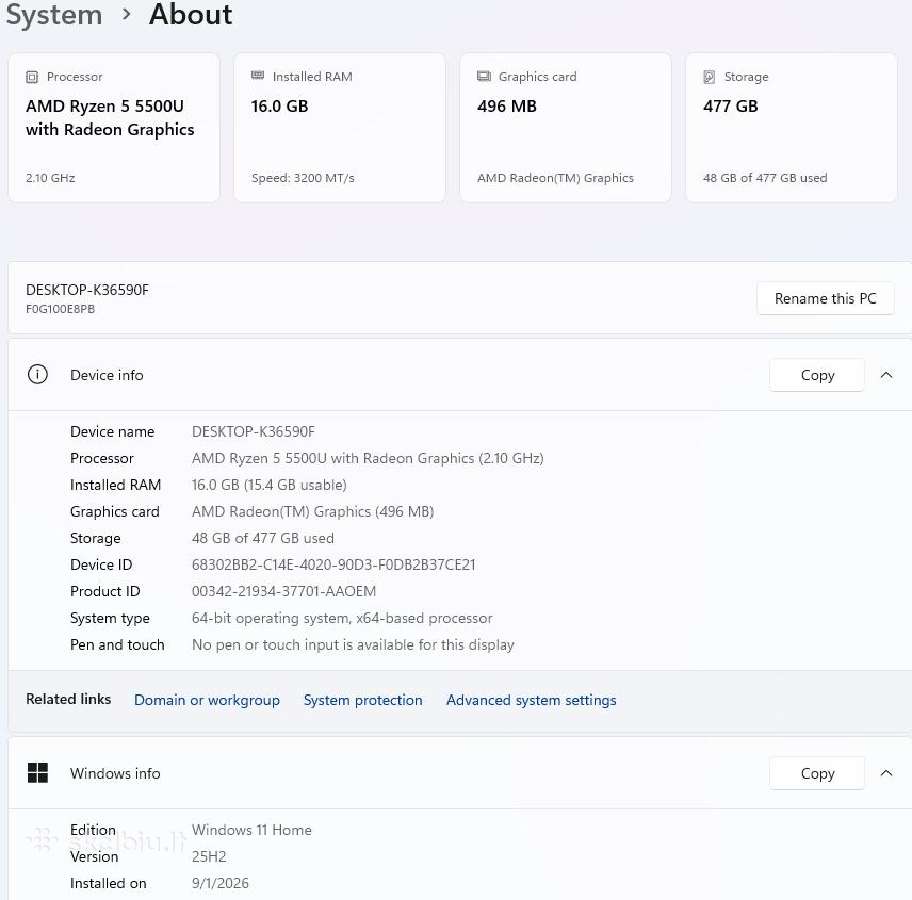
Task: Click Device ID value 68302BB2-C14E-4020
Action: 334,565
